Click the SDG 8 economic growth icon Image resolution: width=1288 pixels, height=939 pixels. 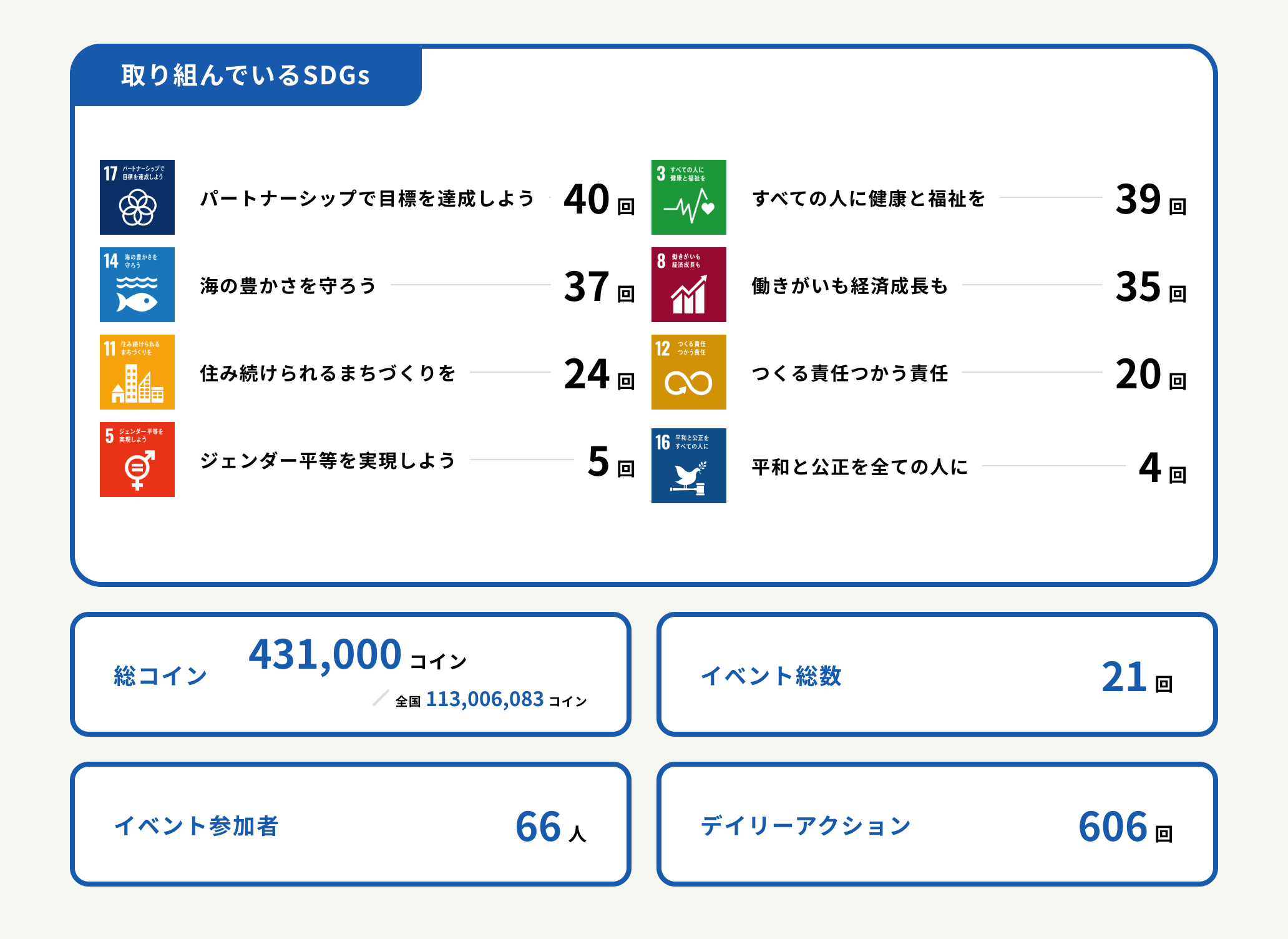tap(688, 285)
